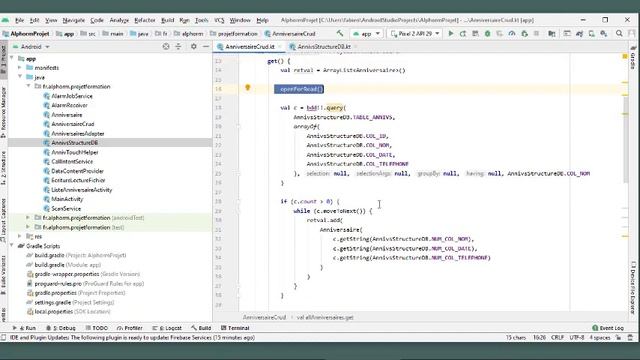Open the Profile app gauge icon
The width and height of the screenshot is (640, 360).
pos(512,33)
